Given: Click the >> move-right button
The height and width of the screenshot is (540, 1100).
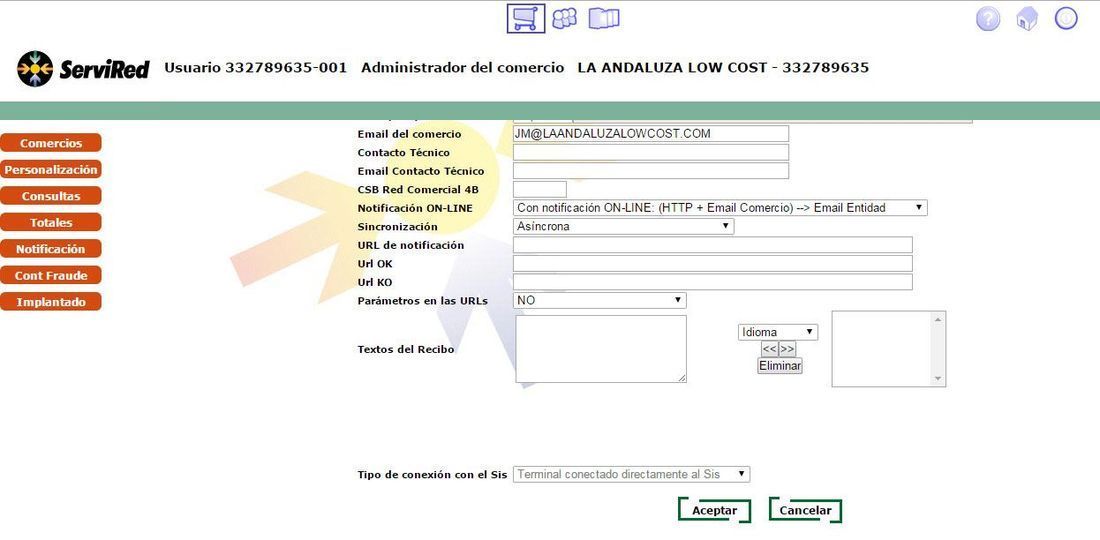Looking at the screenshot, I should pyautogui.click(x=787, y=349).
